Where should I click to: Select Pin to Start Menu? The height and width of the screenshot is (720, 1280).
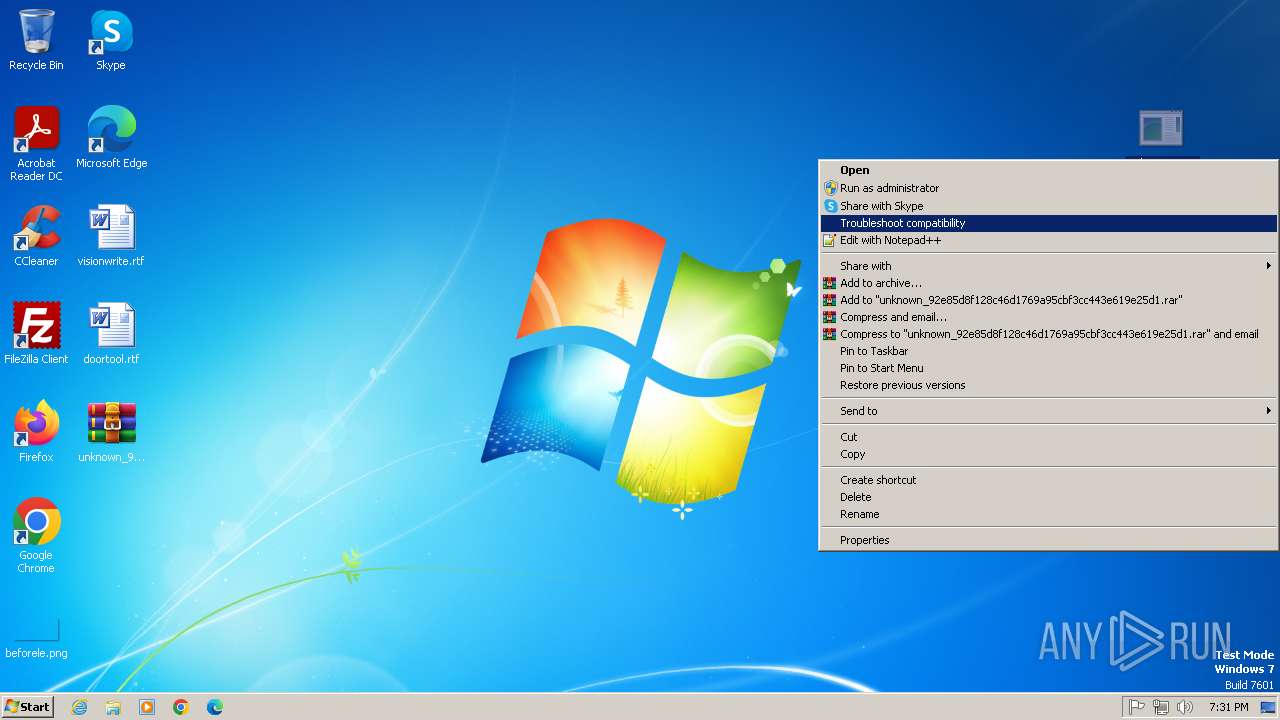1048,368
